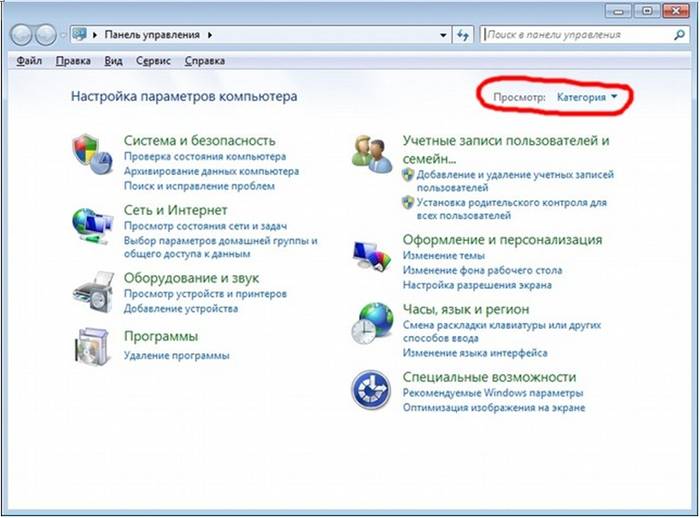The width and height of the screenshot is (700, 518).
Task: Click Просмотр устройств и принтеров link
Action: coord(205,294)
